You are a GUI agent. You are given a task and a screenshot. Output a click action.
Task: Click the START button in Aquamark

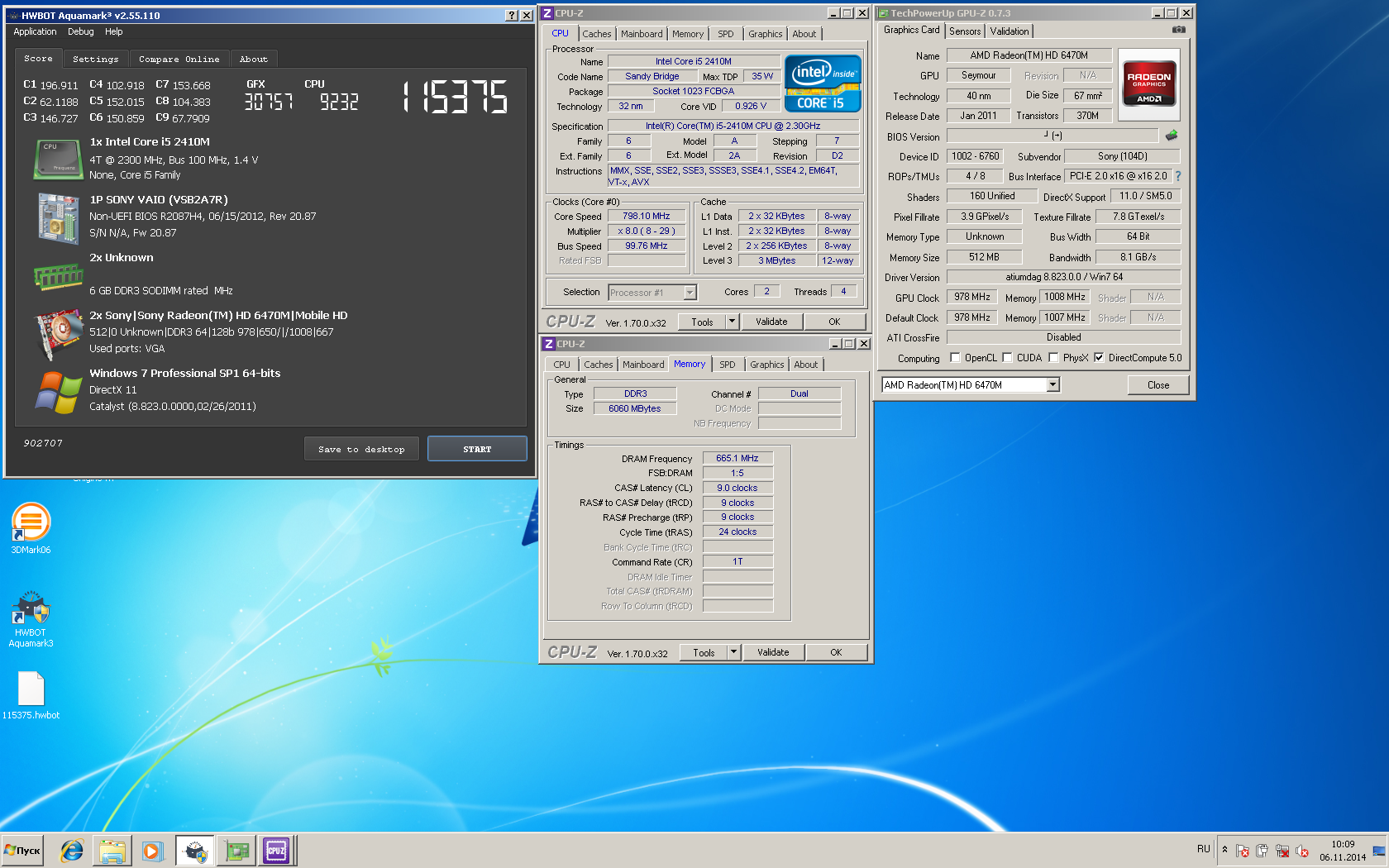(x=477, y=449)
